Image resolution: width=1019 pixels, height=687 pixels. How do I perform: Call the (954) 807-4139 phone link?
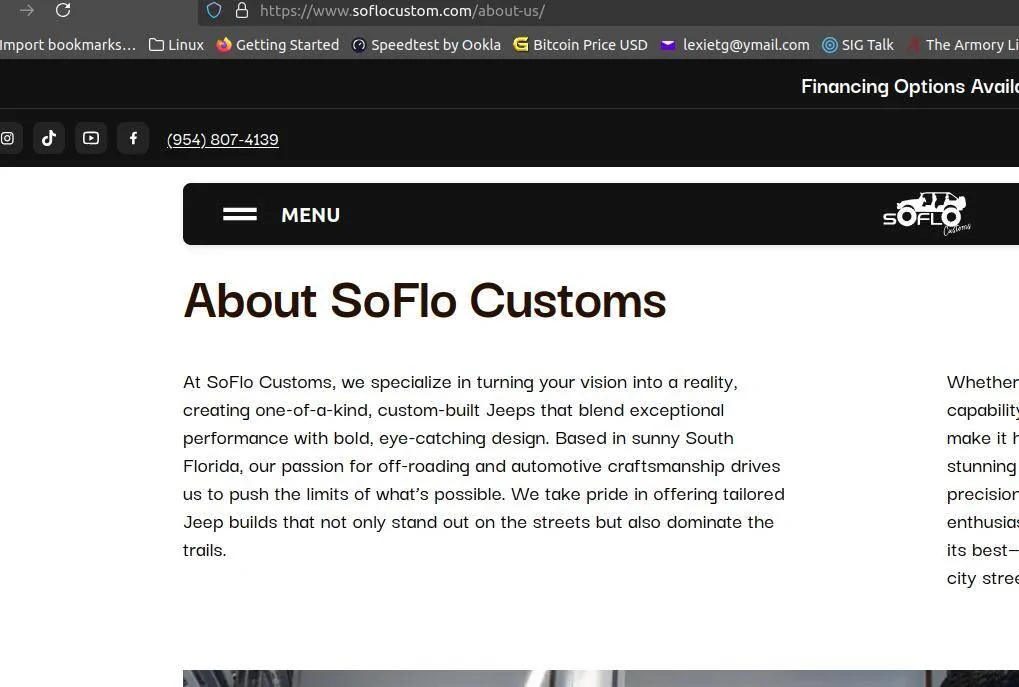coord(223,139)
